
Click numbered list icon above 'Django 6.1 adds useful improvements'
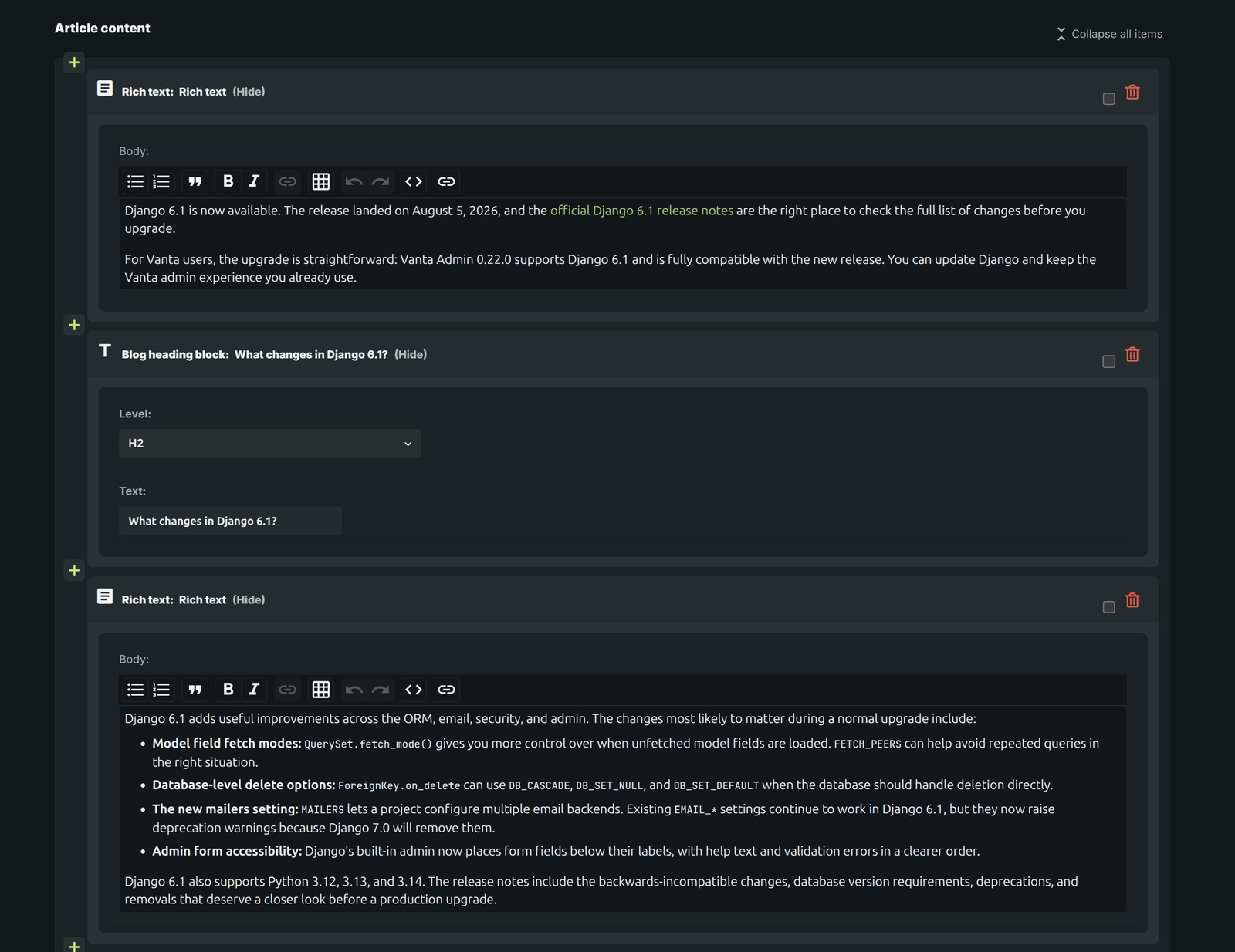coord(161,690)
